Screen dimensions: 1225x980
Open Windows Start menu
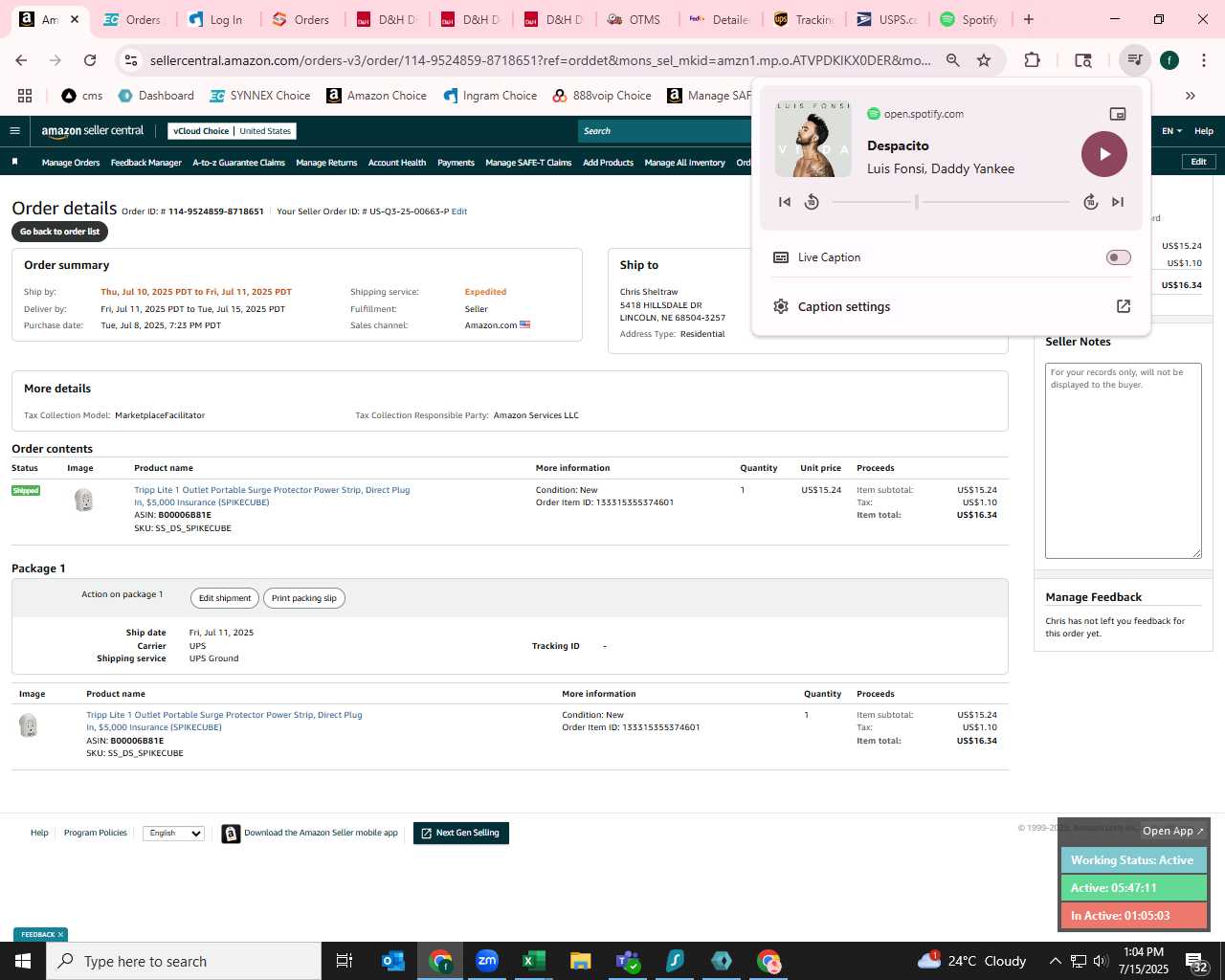click(23, 961)
